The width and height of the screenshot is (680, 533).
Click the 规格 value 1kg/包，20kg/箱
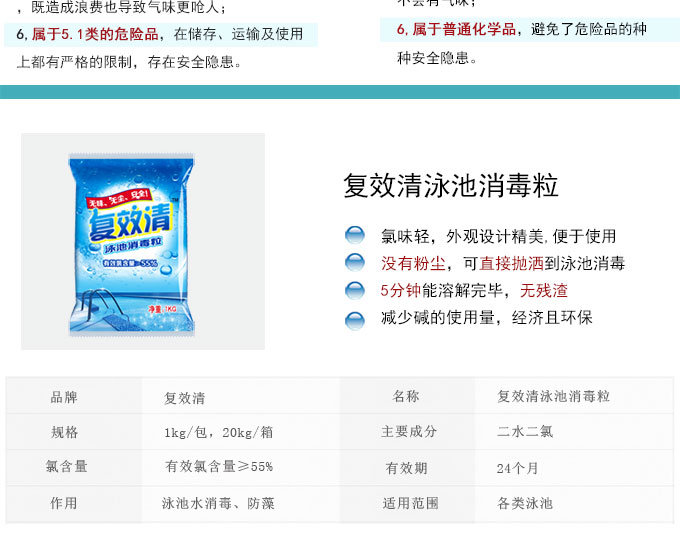[x=219, y=432]
